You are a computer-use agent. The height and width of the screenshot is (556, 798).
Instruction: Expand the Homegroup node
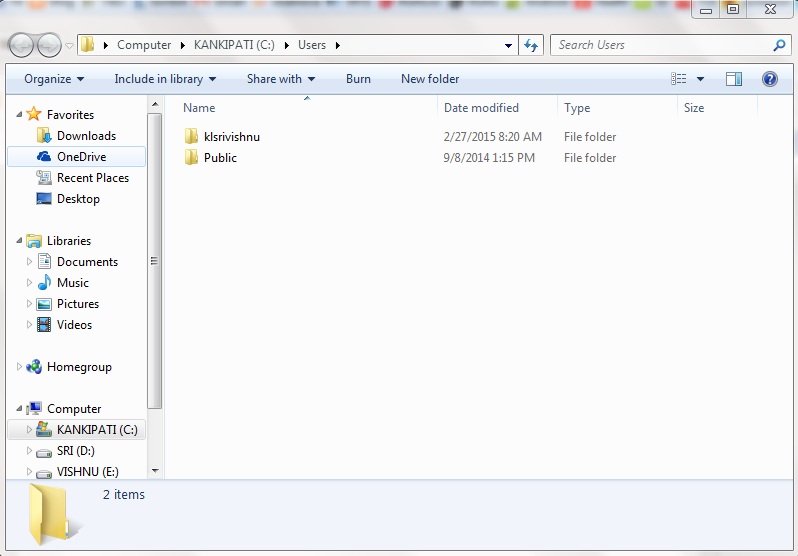click(19, 366)
